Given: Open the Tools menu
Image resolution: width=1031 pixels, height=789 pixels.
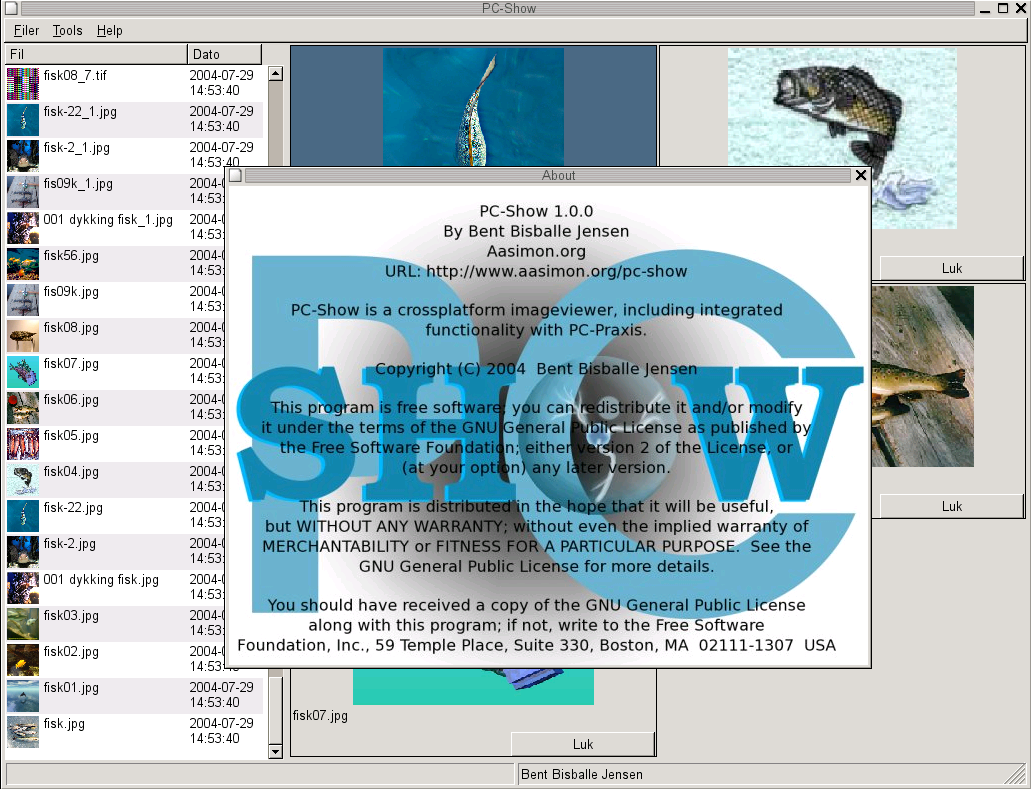Looking at the screenshot, I should coord(68,31).
